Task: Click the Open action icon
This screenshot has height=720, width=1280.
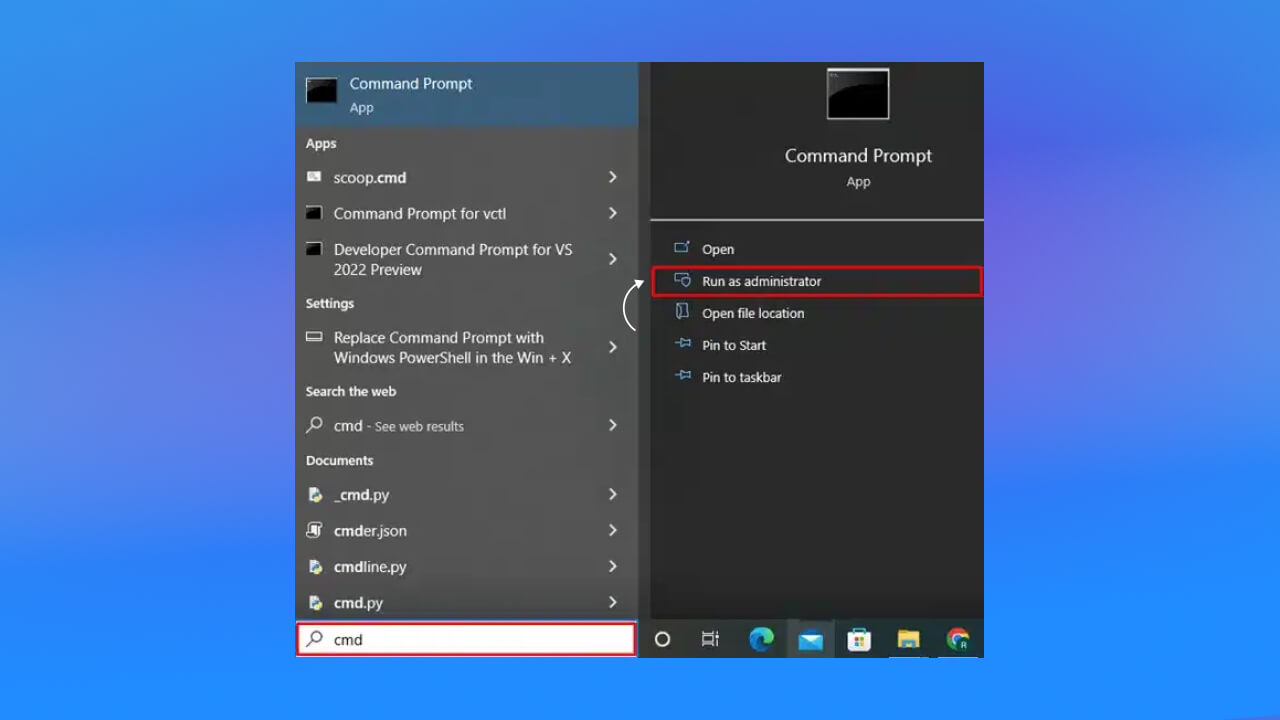Action: click(x=682, y=248)
